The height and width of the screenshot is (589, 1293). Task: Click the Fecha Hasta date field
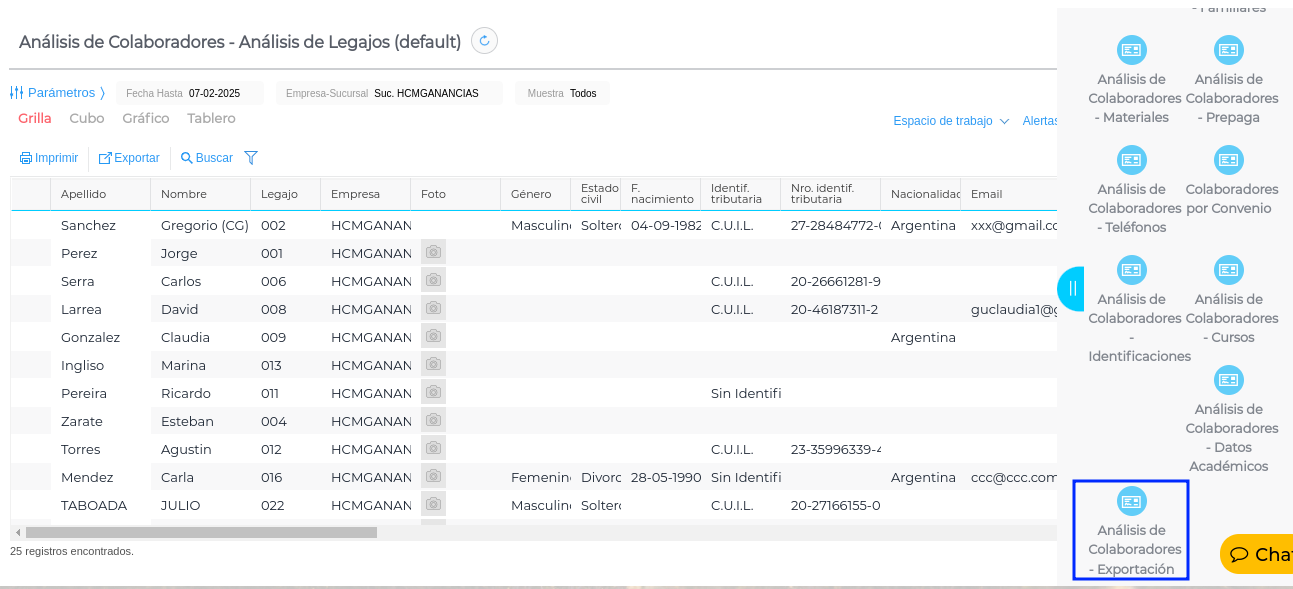click(x=214, y=93)
